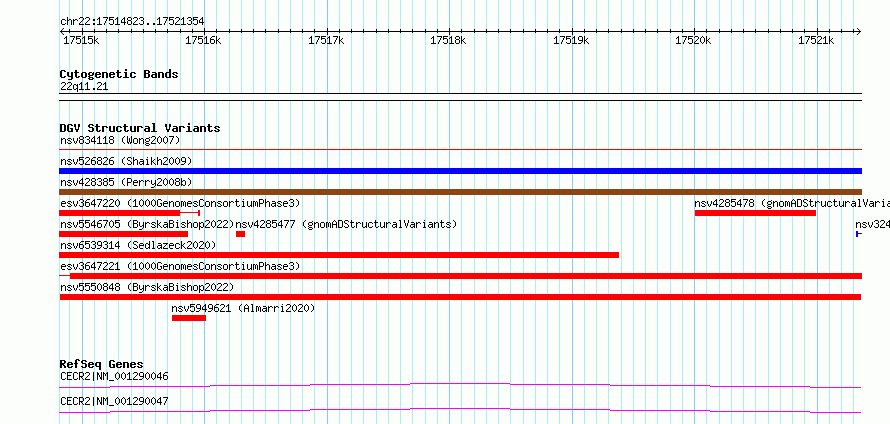
Task: Click the CECR2|NM_001290046 gene label
Action: click(114, 376)
